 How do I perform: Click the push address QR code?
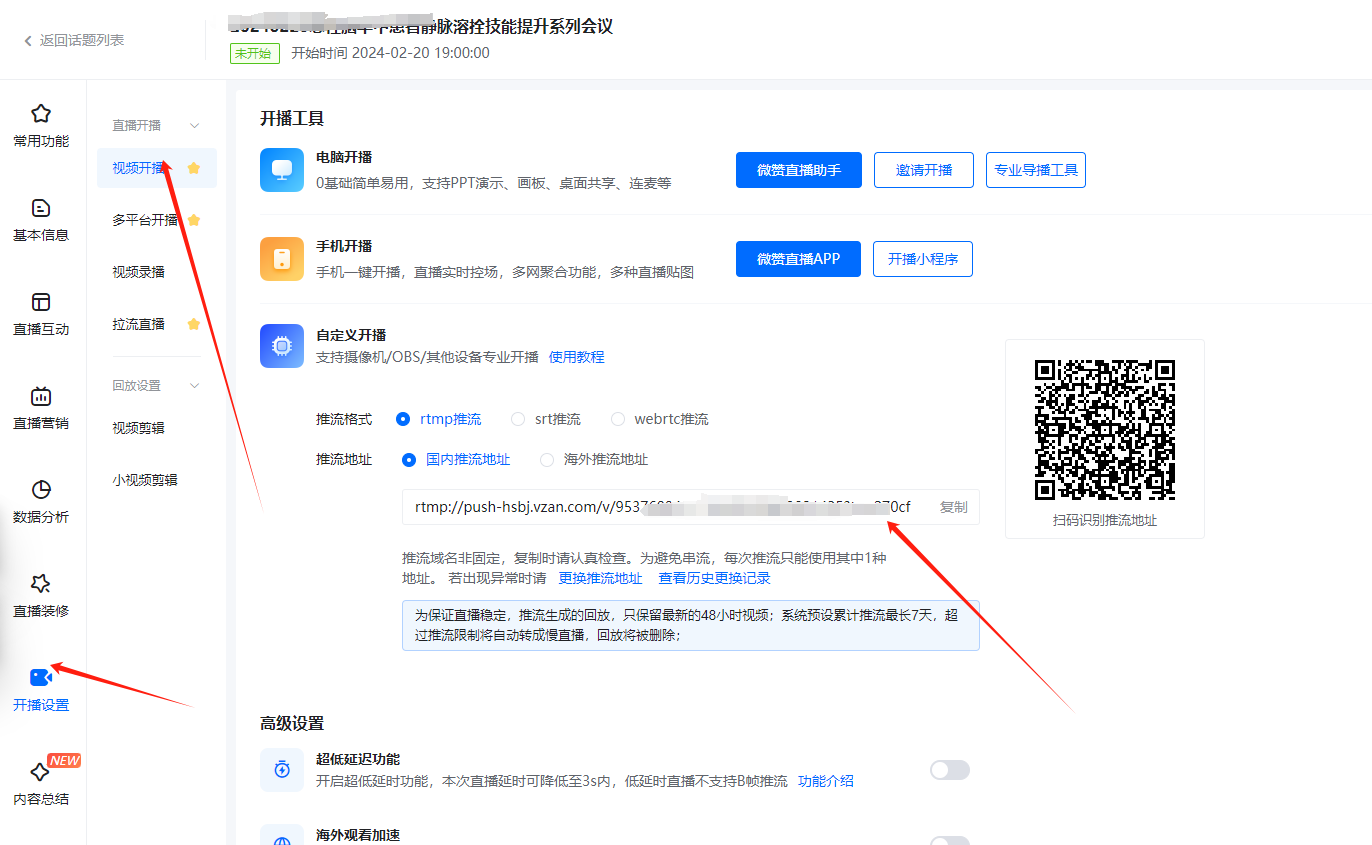pos(1105,430)
